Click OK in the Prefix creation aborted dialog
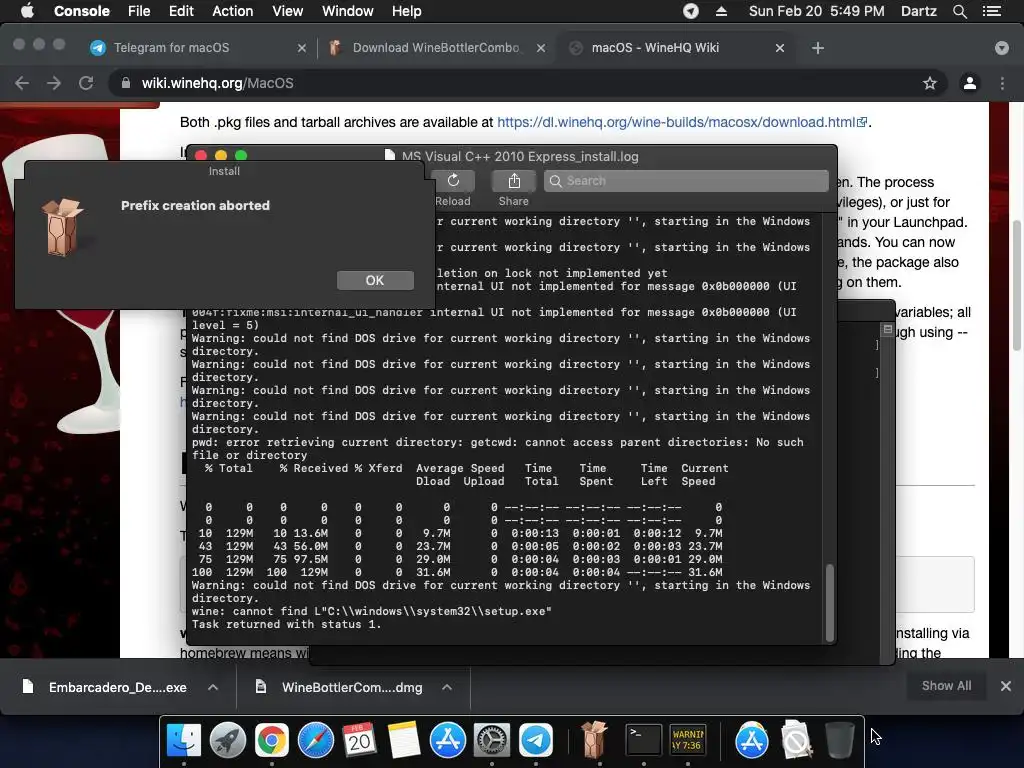The width and height of the screenshot is (1024, 768). 375,280
